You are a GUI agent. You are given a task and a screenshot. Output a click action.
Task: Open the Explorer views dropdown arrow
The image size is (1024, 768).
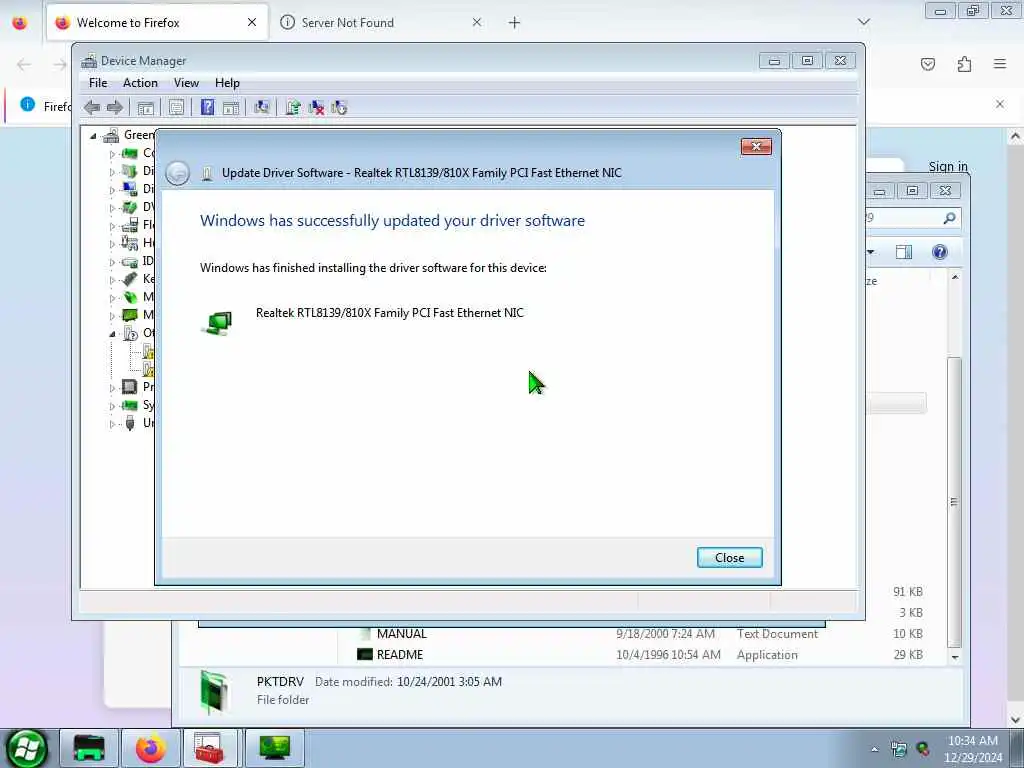871,252
